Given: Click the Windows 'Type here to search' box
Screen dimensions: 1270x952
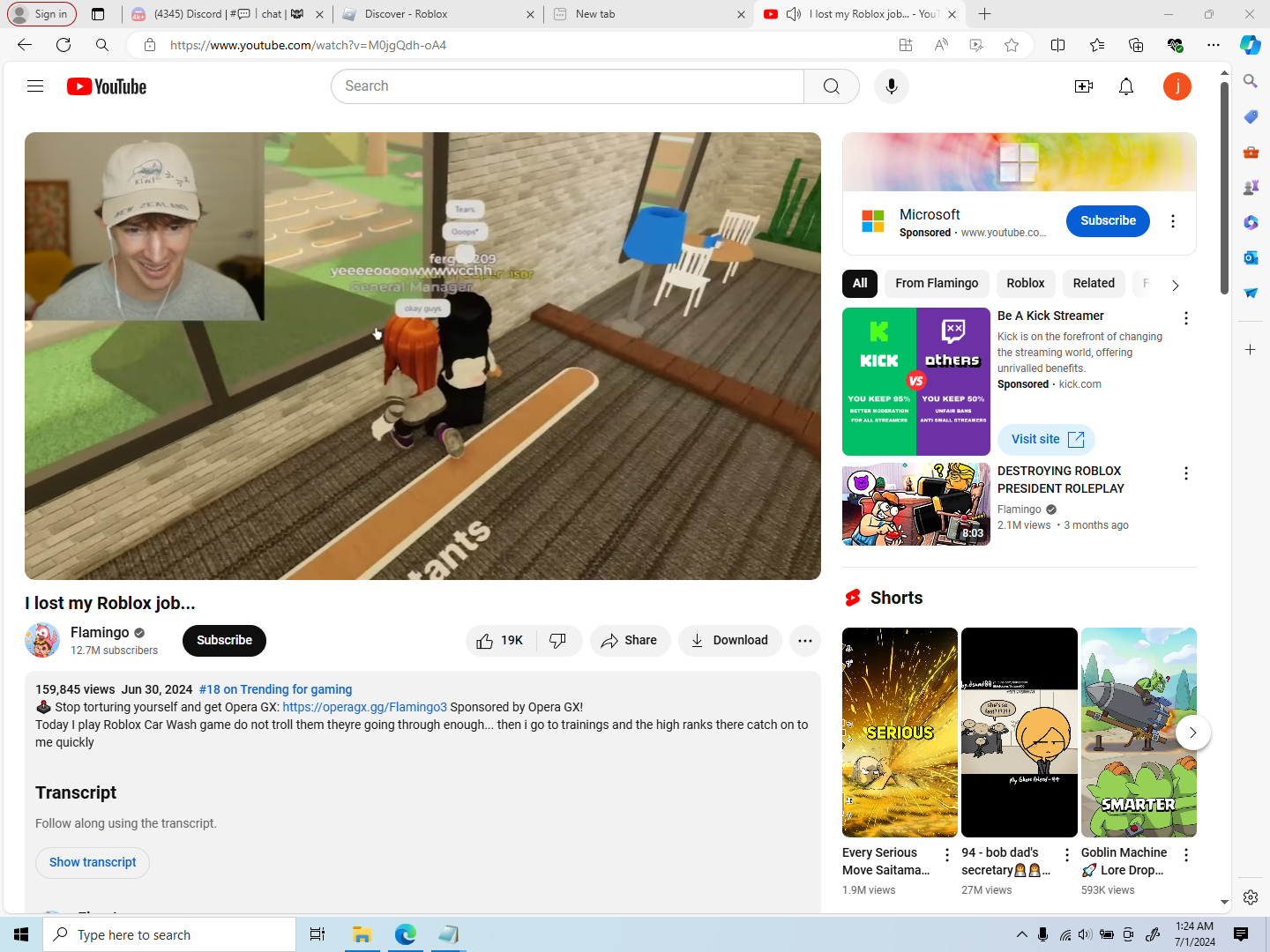Looking at the screenshot, I should click(169, 934).
